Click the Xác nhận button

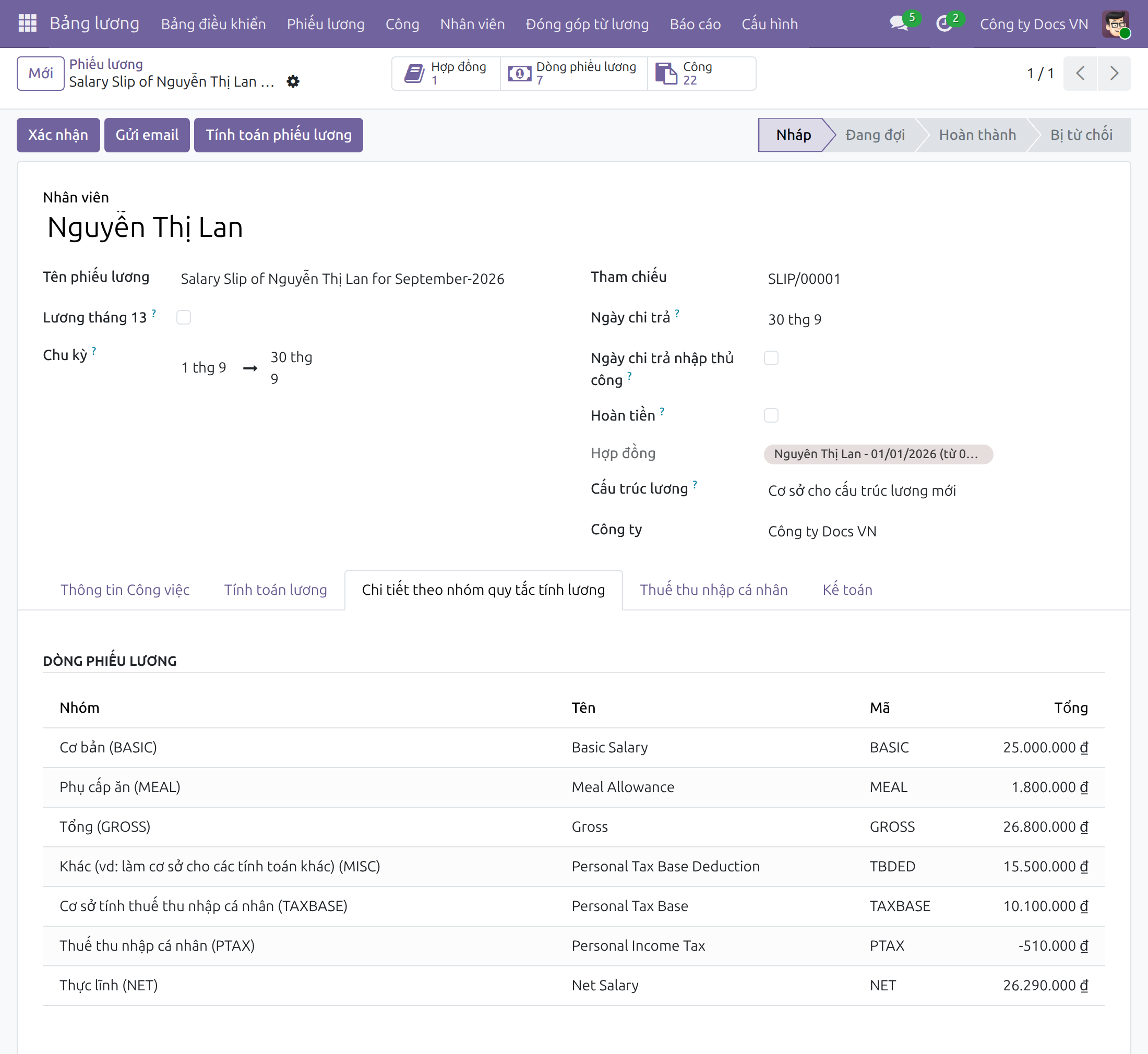coord(58,135)
